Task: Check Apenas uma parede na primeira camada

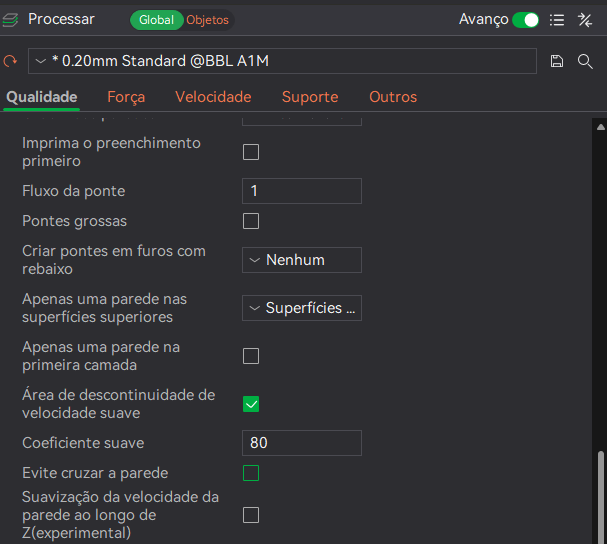Action: click(x=251, y=356)
